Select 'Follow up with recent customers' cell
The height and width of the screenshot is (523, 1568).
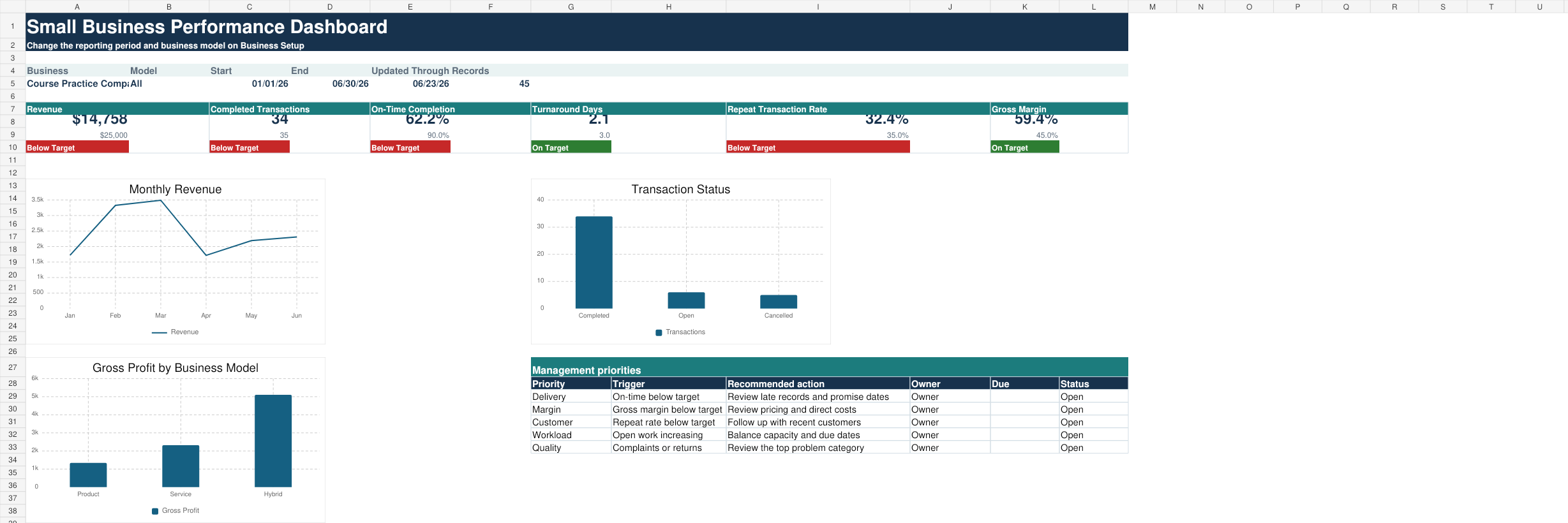[818, 422]
